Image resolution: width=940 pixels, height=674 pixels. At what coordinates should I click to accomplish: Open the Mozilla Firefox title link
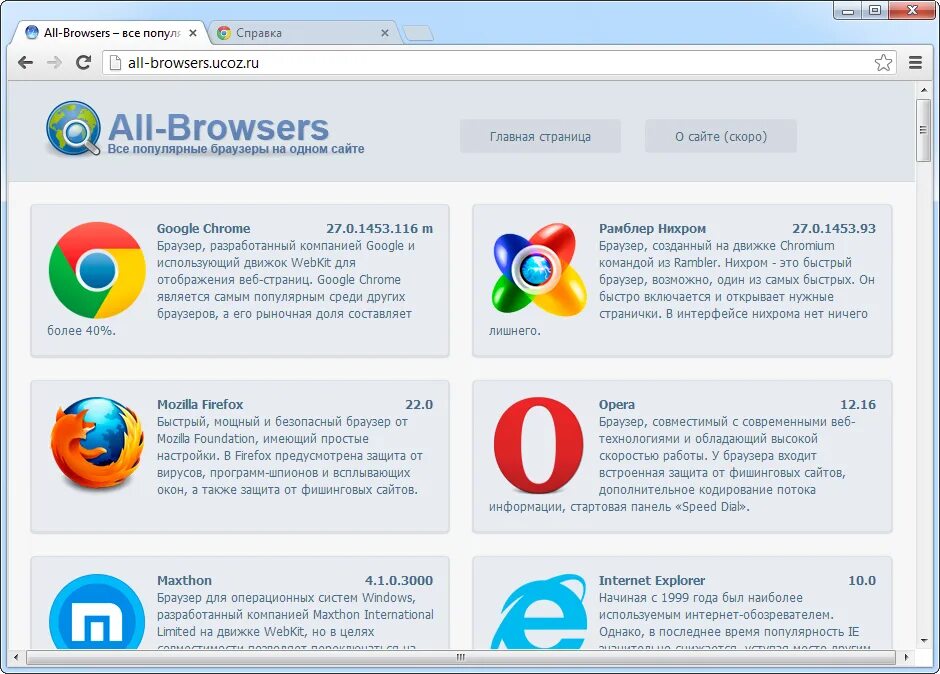tap(200, 404)
